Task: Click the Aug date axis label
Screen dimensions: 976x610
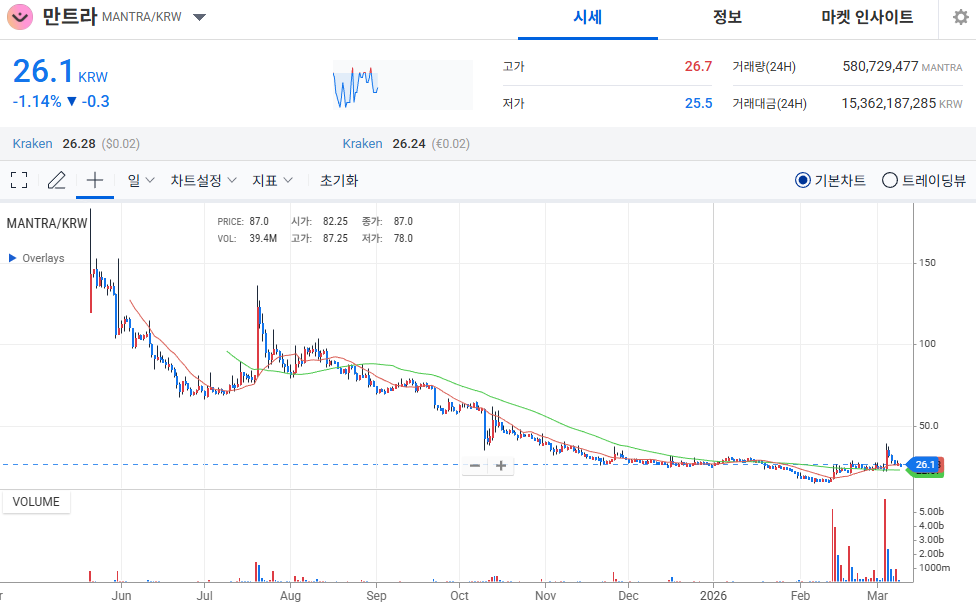Action: click(290, 596)
